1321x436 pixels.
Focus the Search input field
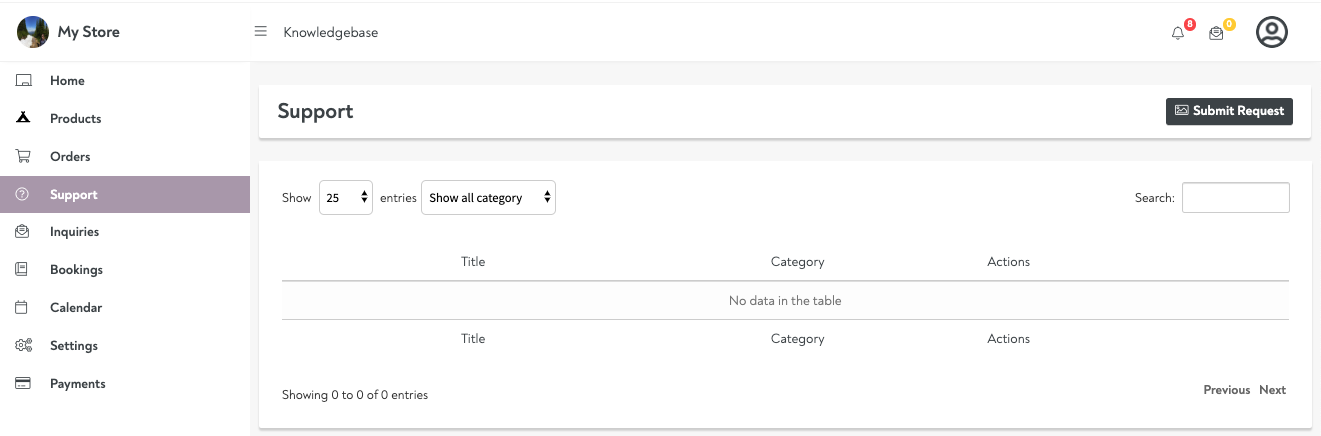tap(1235, 198)
